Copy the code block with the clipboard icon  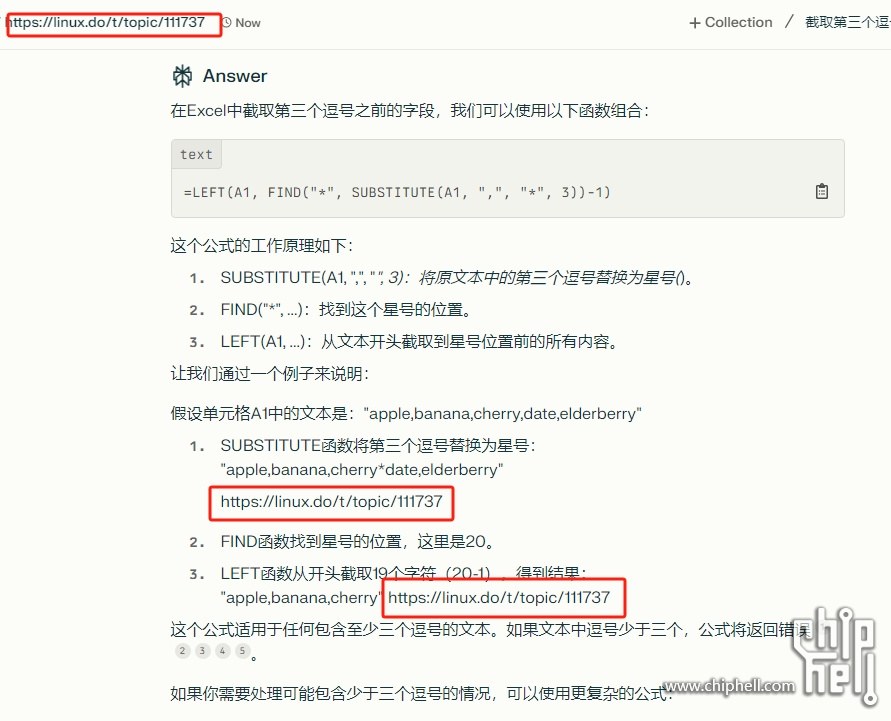(822, 191)
